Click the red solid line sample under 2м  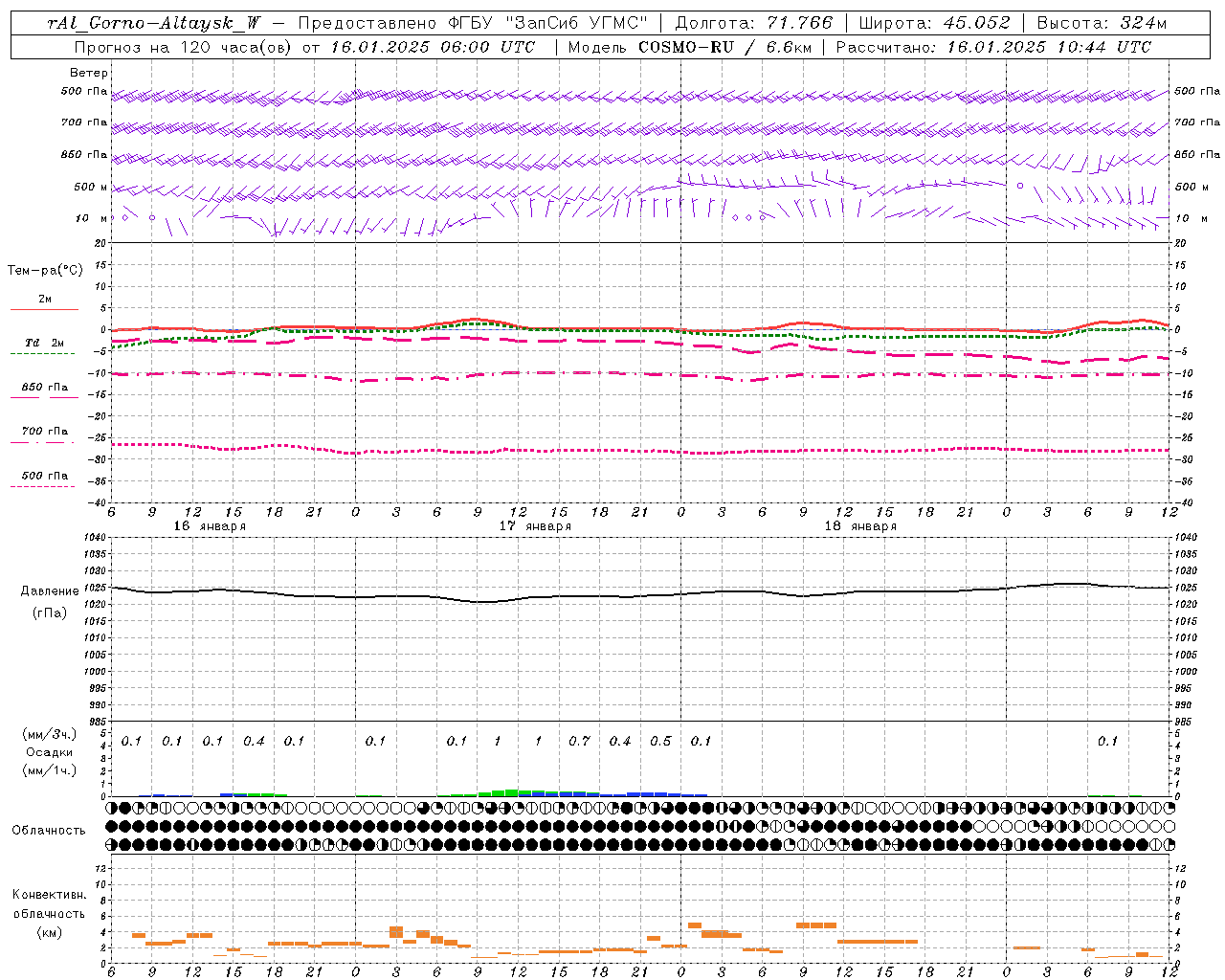coord(44,309)
